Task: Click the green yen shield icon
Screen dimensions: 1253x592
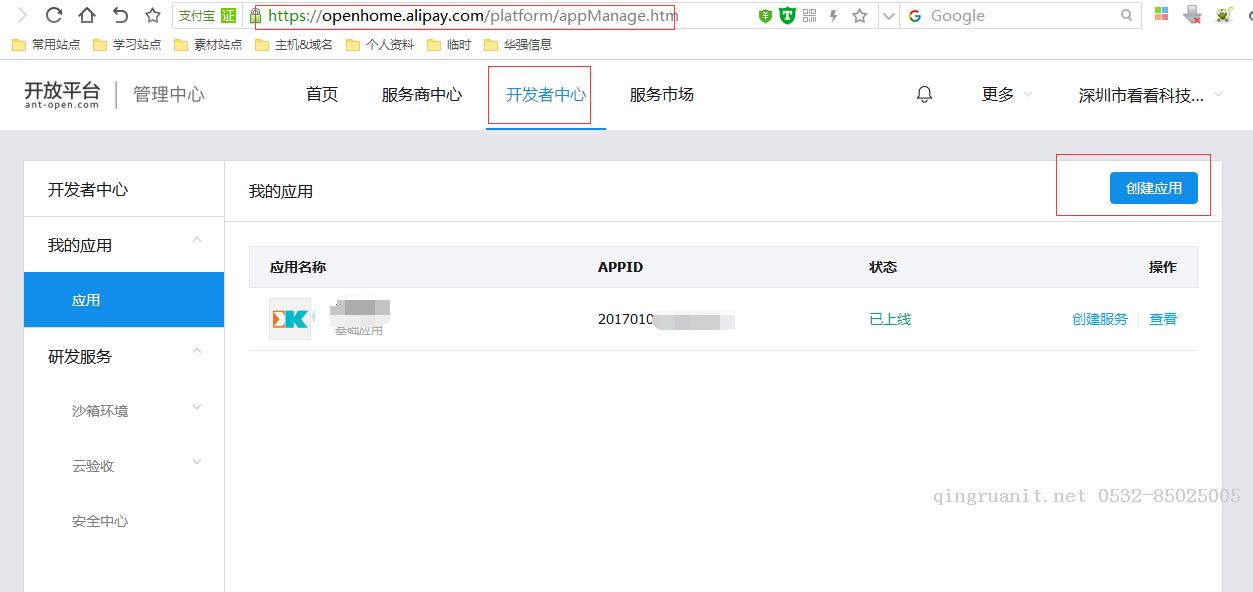Action: [765, 16]
